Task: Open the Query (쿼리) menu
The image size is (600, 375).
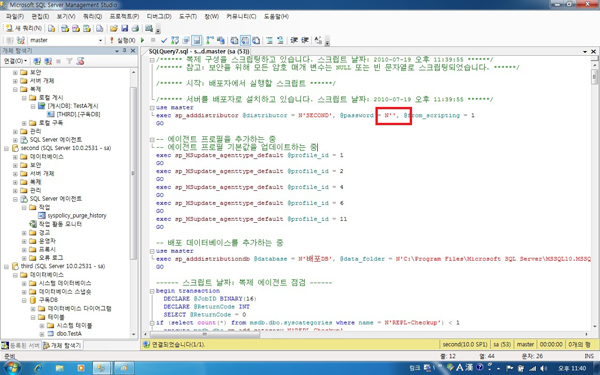Action: pyautogui.click(x=92, y=16)
